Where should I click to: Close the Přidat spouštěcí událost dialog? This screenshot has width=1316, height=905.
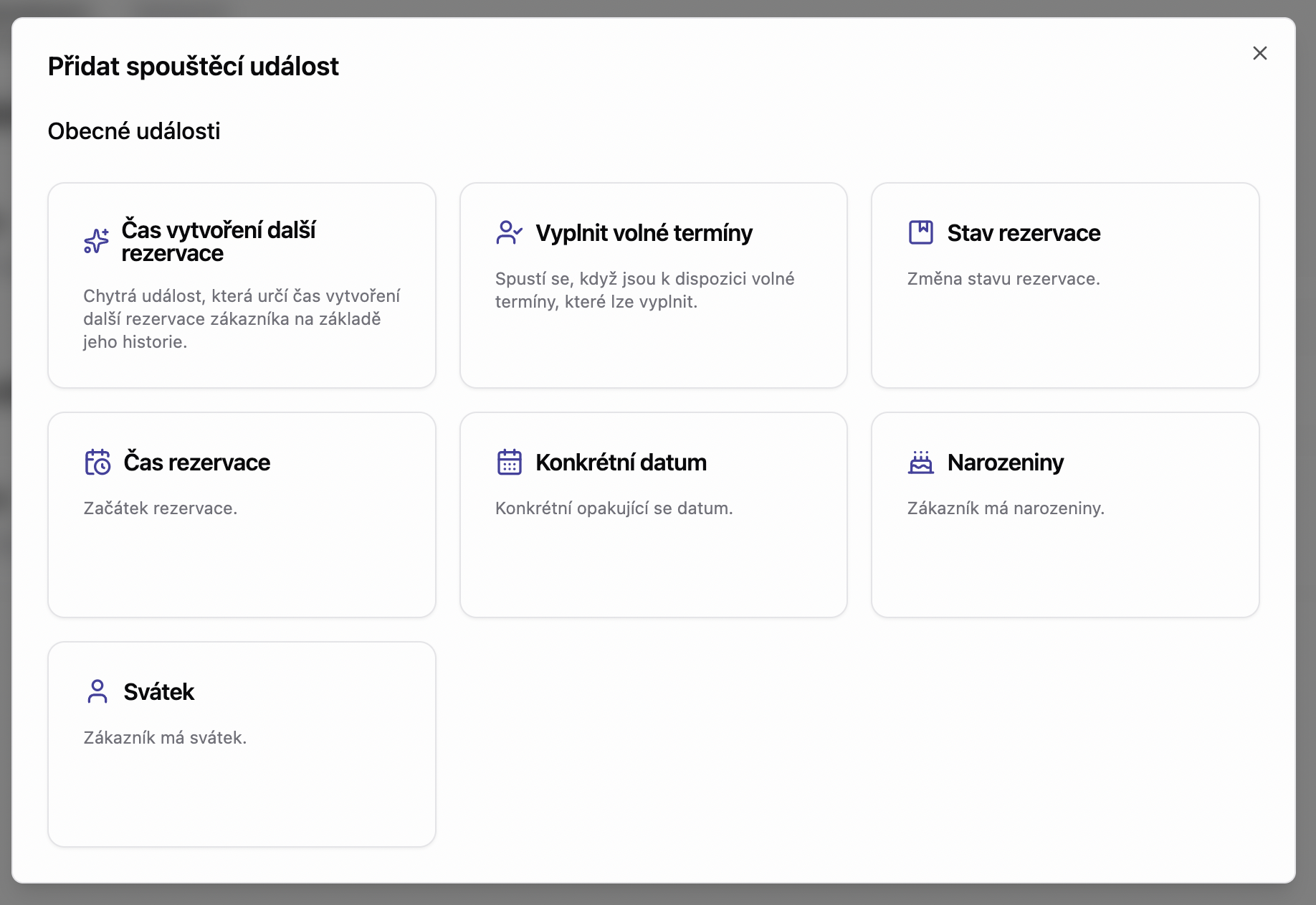1259,53
